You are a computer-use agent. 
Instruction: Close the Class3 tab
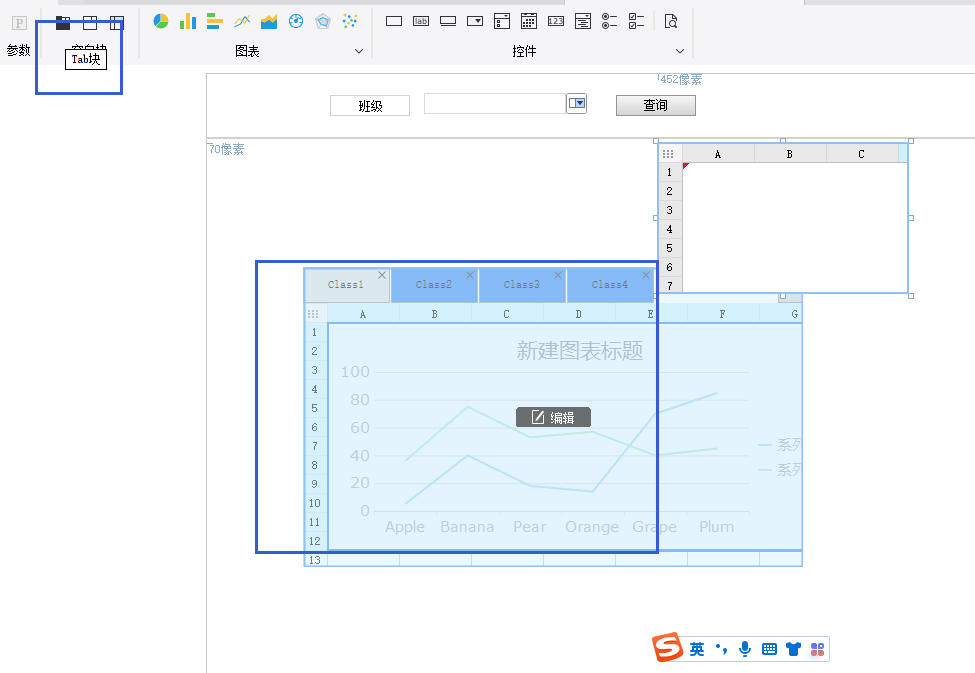[558, 275]
